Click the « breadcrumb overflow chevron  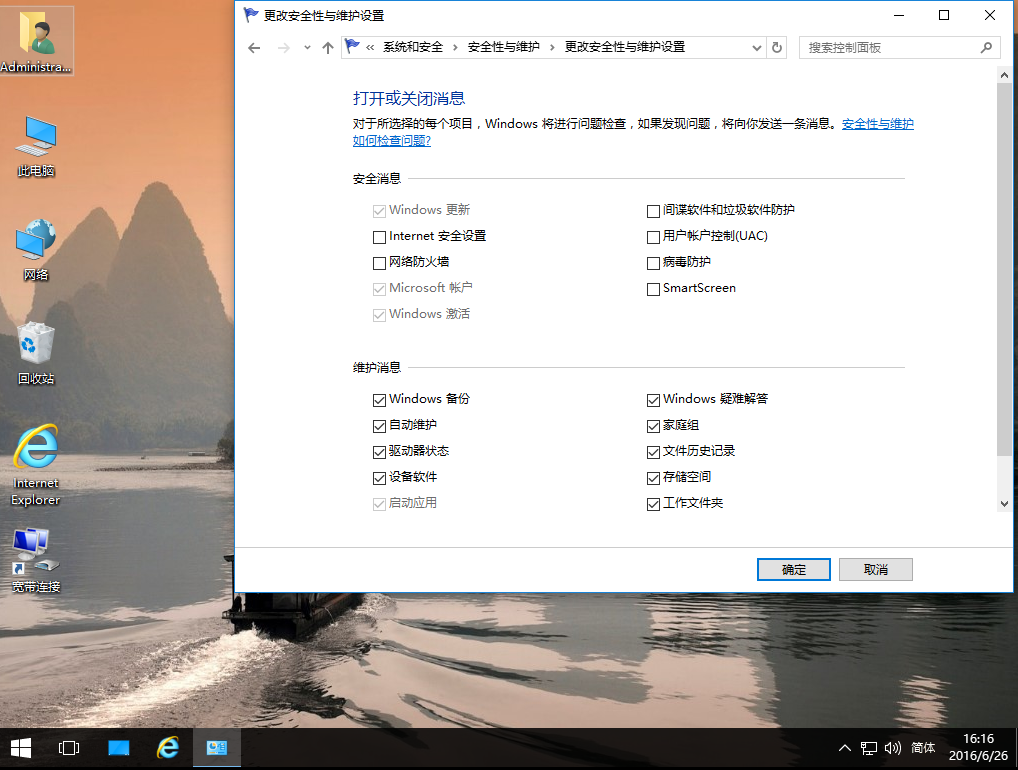pos(370,47)
